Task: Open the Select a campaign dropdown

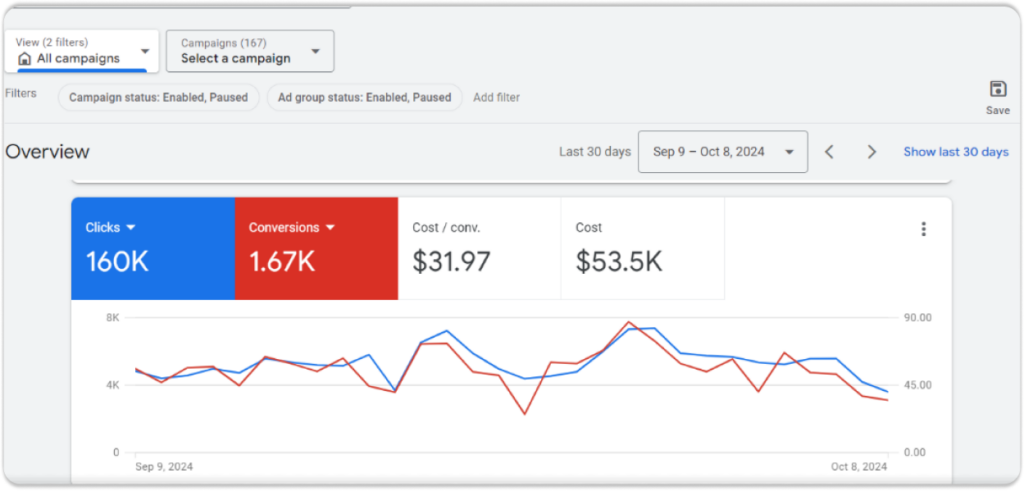Action: pos(250,51)
